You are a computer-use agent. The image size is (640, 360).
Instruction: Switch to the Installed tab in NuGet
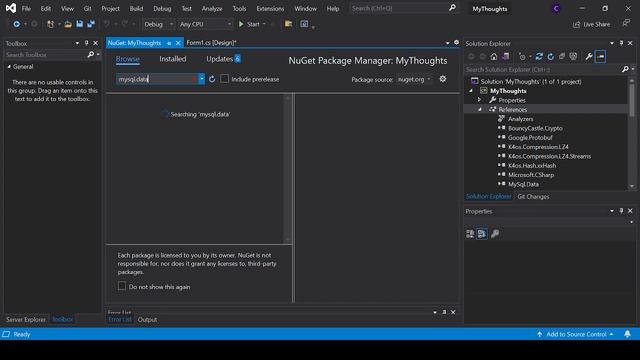click(173, 59)
